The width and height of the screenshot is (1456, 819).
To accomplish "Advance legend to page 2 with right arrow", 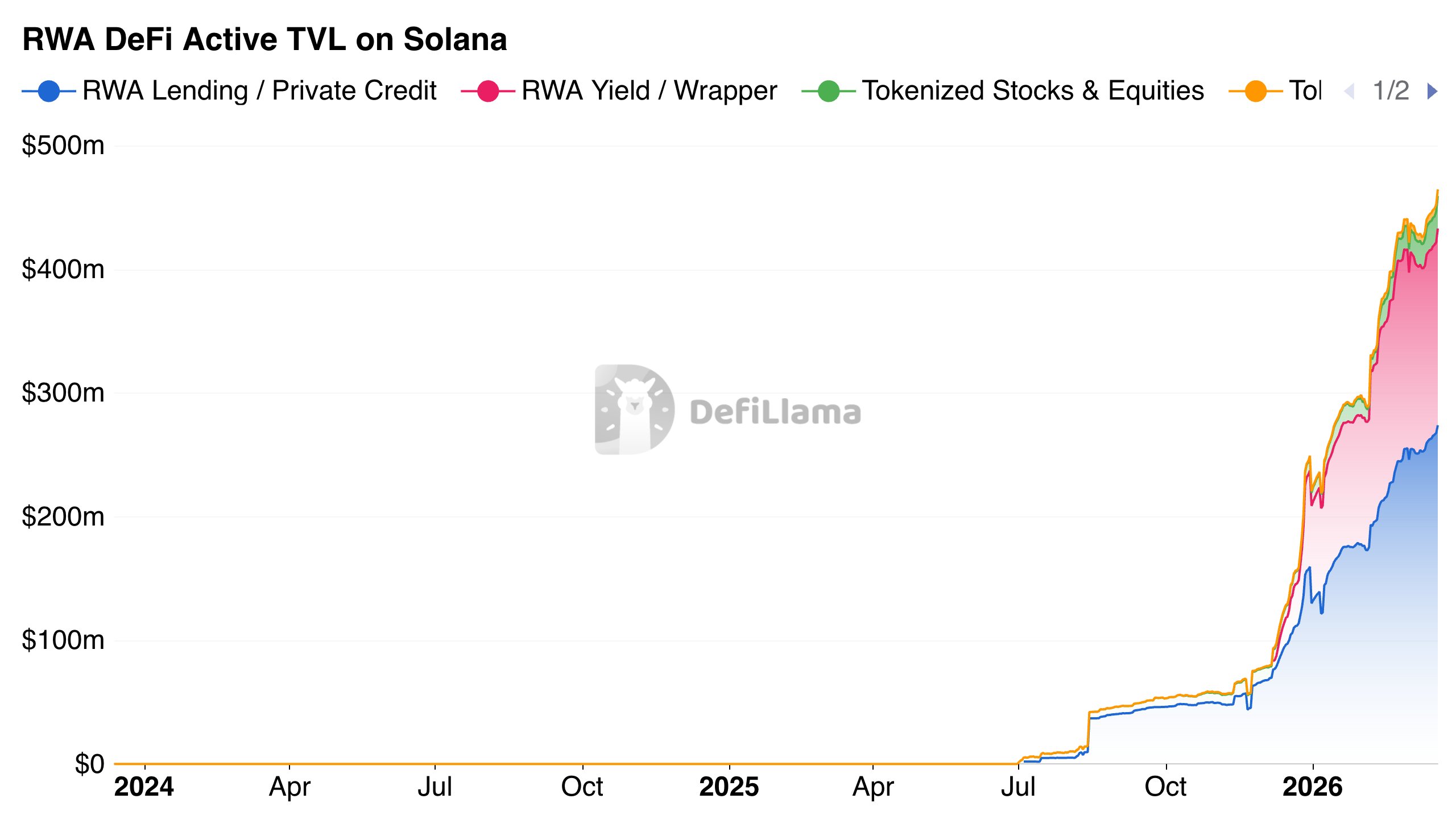I will coord(1432,90).
